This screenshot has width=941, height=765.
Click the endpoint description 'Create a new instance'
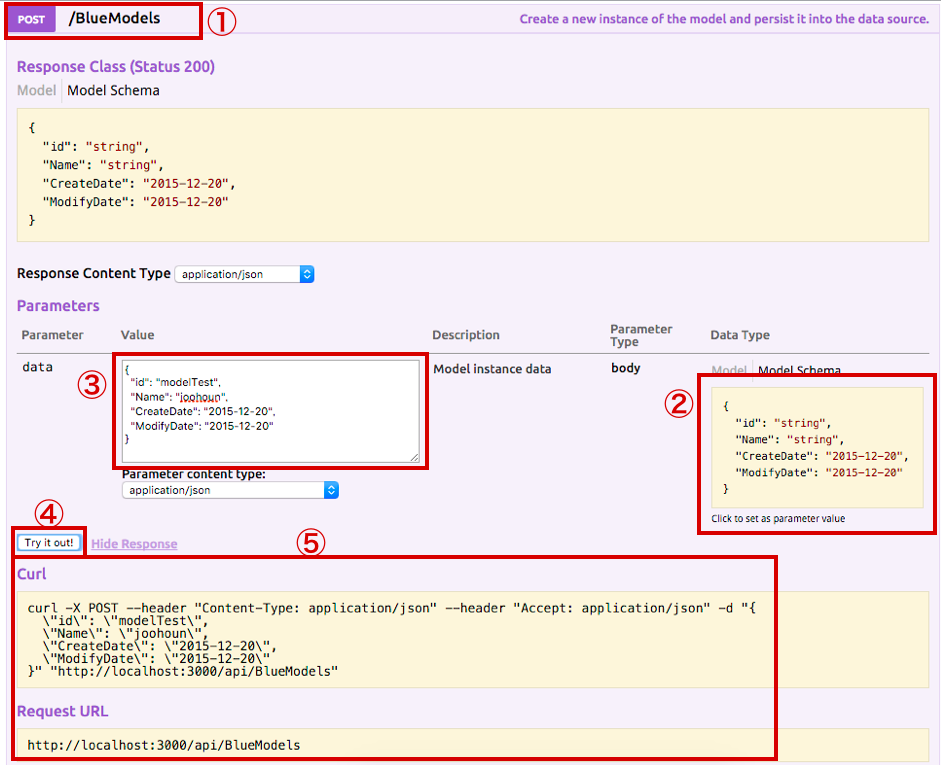point(724,19)
